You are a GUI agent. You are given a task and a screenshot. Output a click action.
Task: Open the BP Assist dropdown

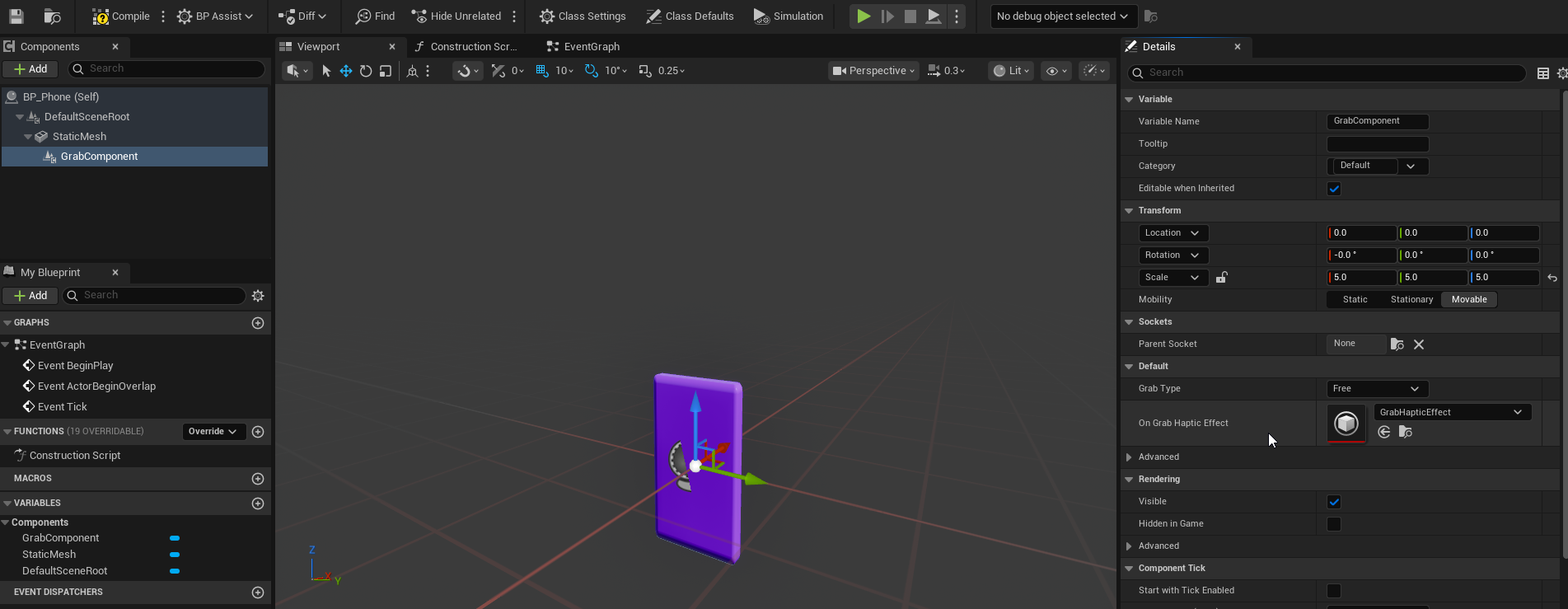pos(215,16)
